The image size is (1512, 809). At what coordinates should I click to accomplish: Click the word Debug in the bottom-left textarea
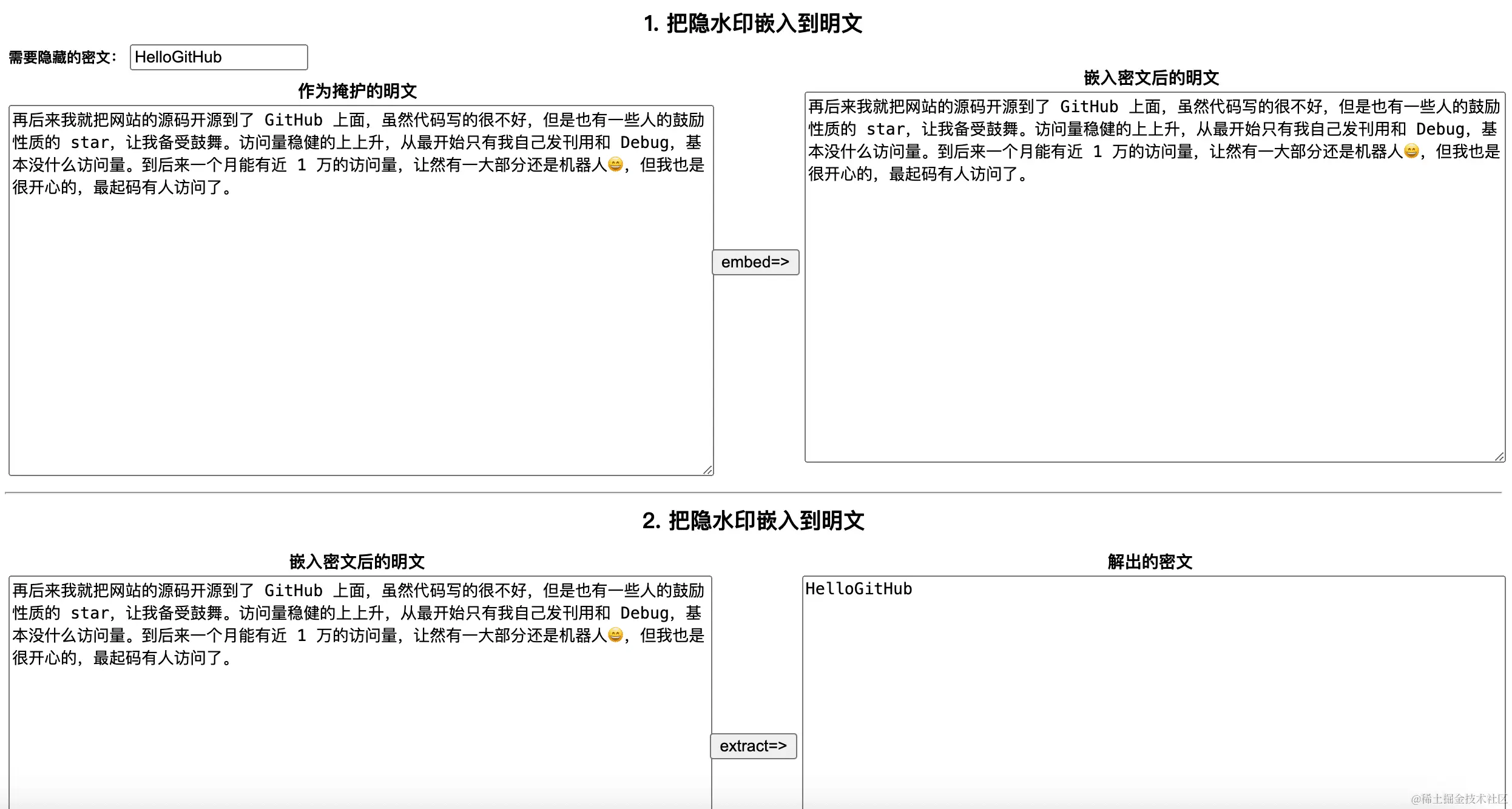[x=644, y=613]
